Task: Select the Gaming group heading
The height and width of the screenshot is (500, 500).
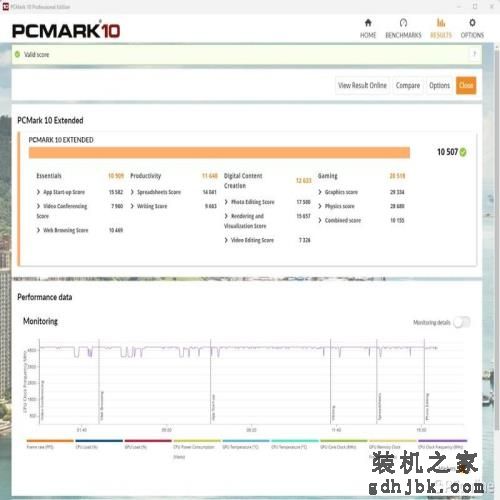Action: tap(328, 176)
